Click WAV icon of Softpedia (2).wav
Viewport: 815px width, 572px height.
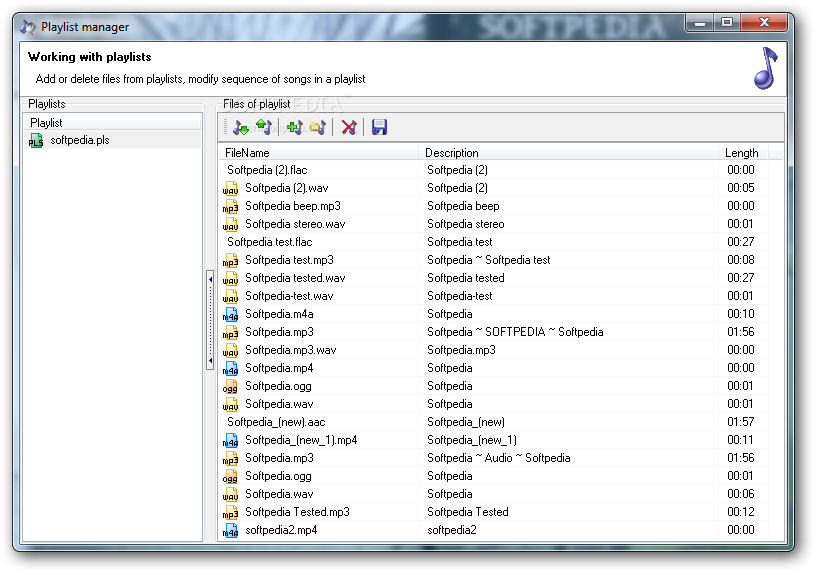click(x=230, y=188)
